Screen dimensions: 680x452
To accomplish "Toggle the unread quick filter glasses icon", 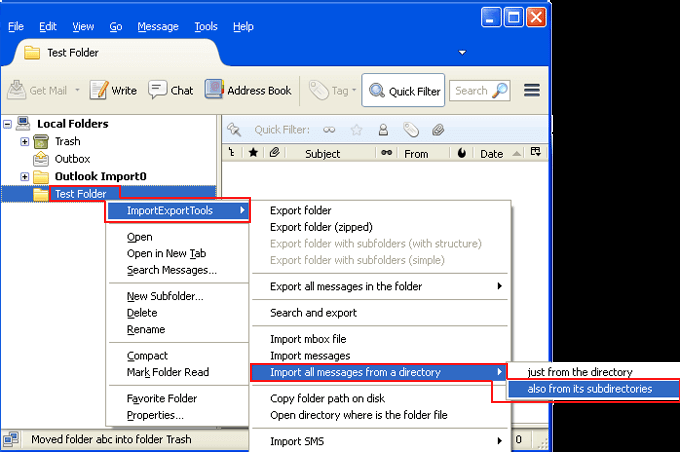I will (x=329, y=129).
